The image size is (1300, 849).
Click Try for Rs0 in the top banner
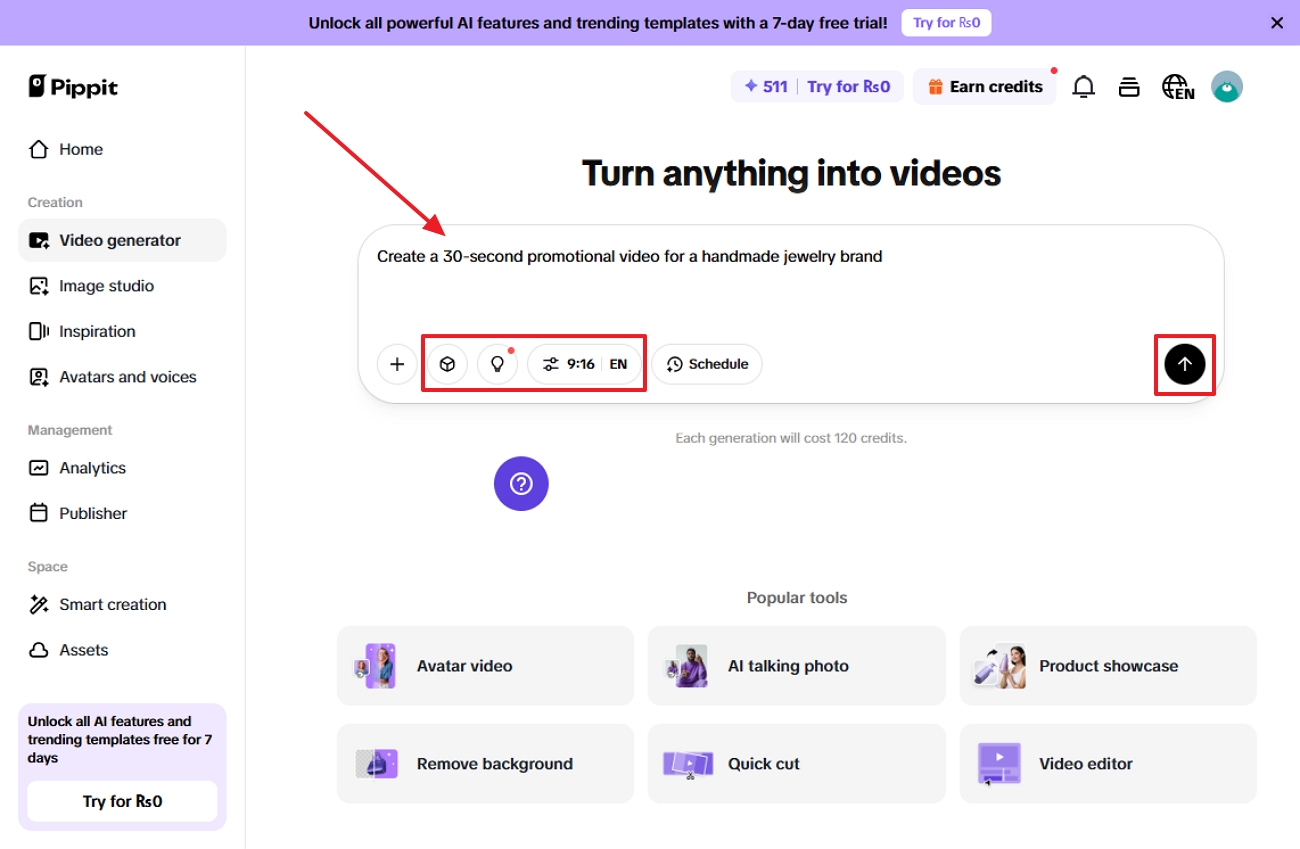pos(946,23)
